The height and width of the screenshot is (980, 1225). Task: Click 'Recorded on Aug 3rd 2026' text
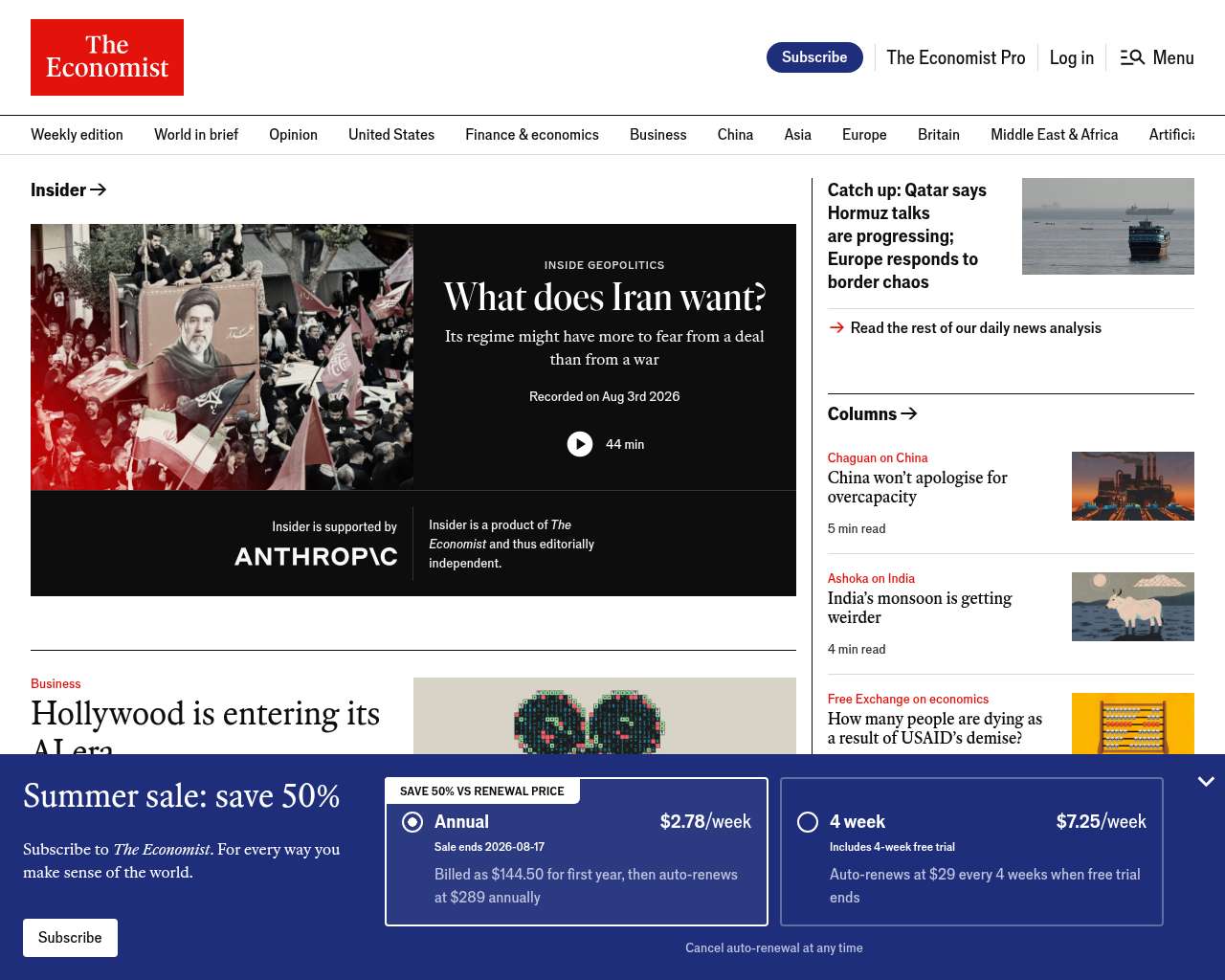click(x=605, y=396)
